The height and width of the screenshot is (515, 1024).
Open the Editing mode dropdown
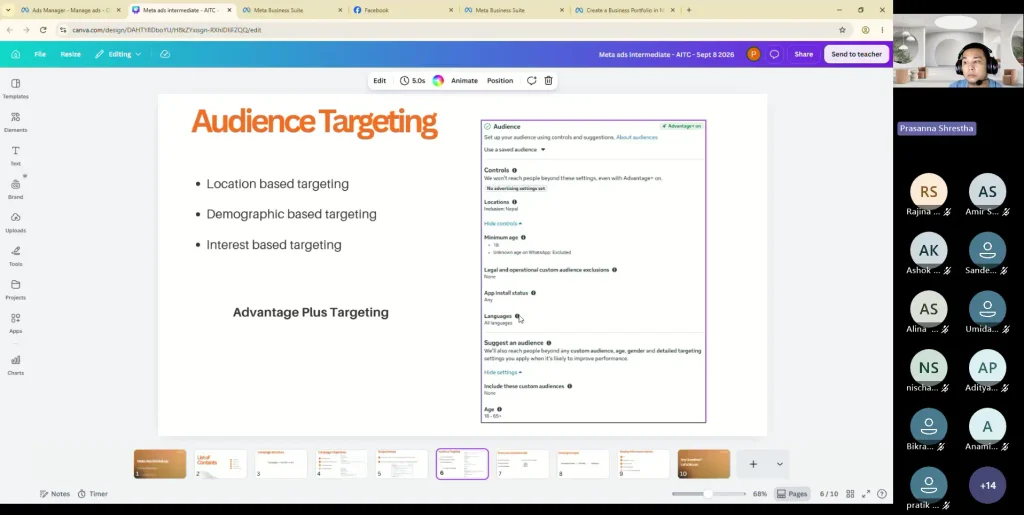click(x=118, y=54)
